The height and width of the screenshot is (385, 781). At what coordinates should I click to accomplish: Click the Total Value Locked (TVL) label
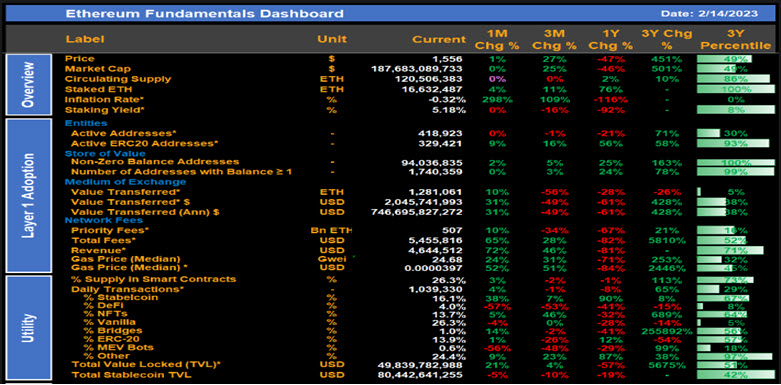146,365
